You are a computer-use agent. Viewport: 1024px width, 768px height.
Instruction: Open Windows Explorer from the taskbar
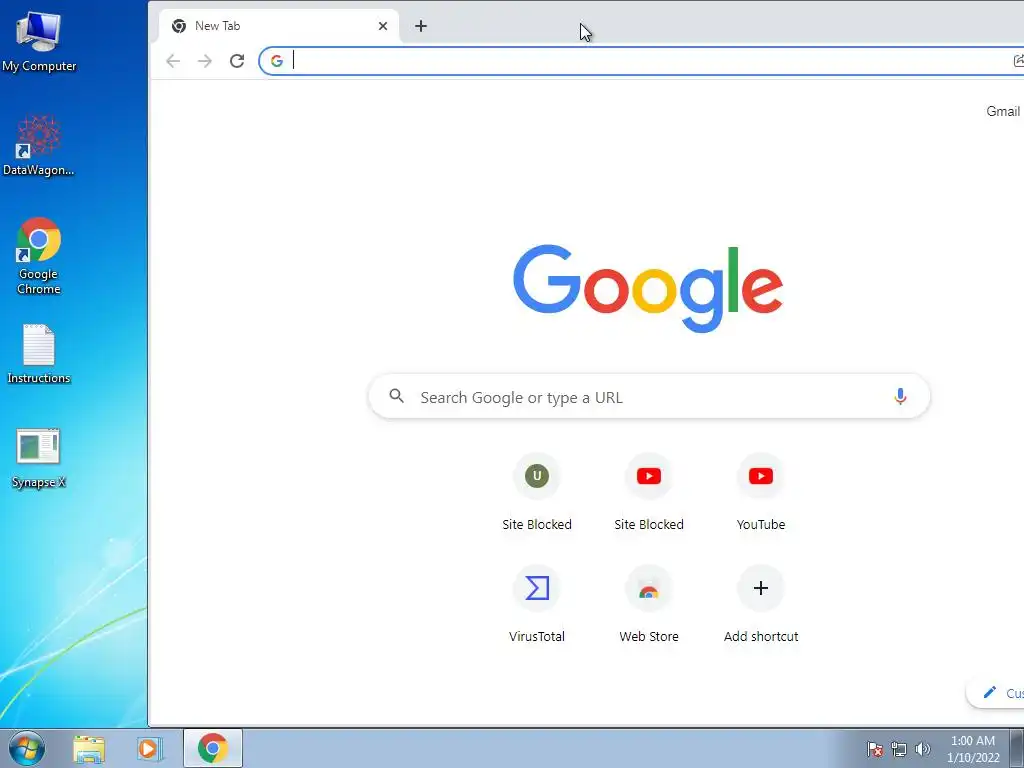pyautogui.click(x=89, y=748)
